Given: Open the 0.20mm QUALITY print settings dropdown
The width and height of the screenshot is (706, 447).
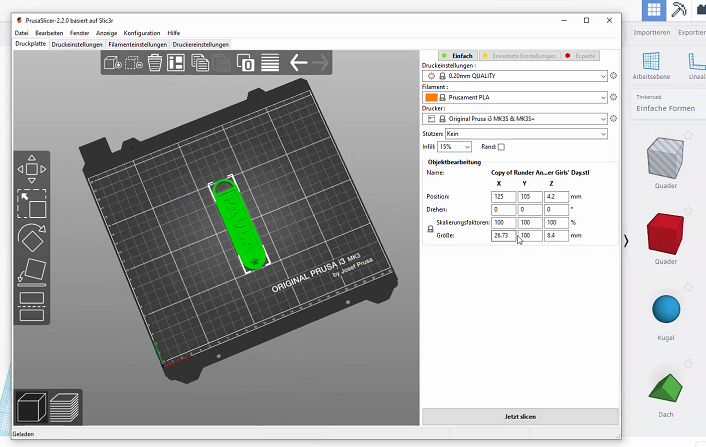Looking at the screenshot, I should [515, 76].
